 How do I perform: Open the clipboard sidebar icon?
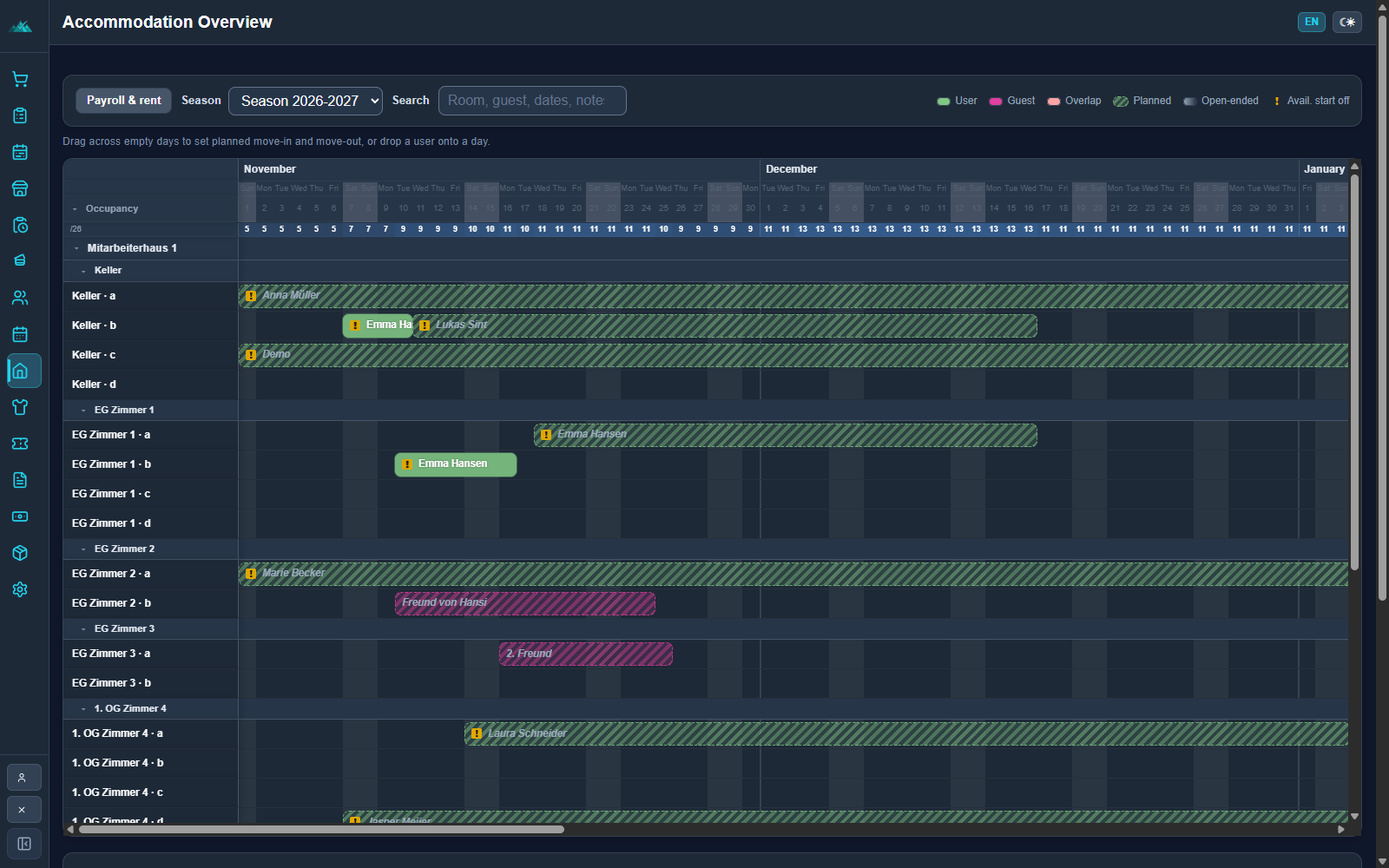click(20, 115)
